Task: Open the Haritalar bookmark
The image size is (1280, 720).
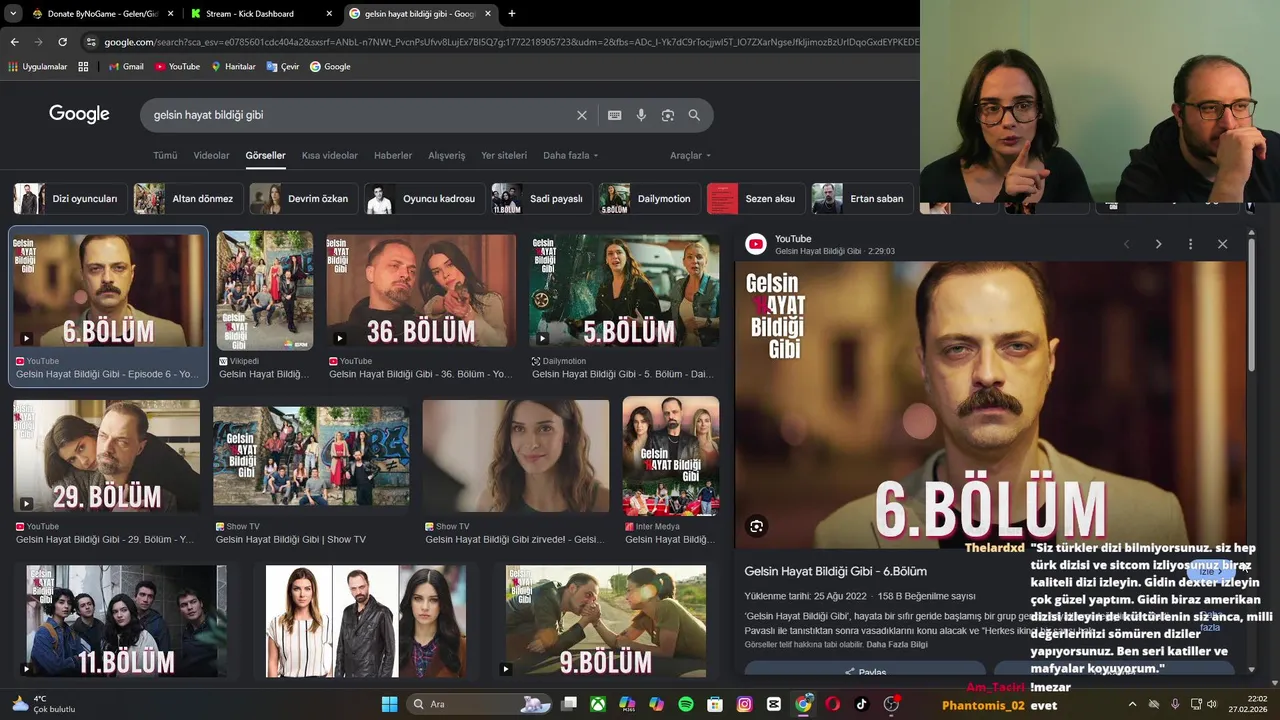Action: click(233, 67)
